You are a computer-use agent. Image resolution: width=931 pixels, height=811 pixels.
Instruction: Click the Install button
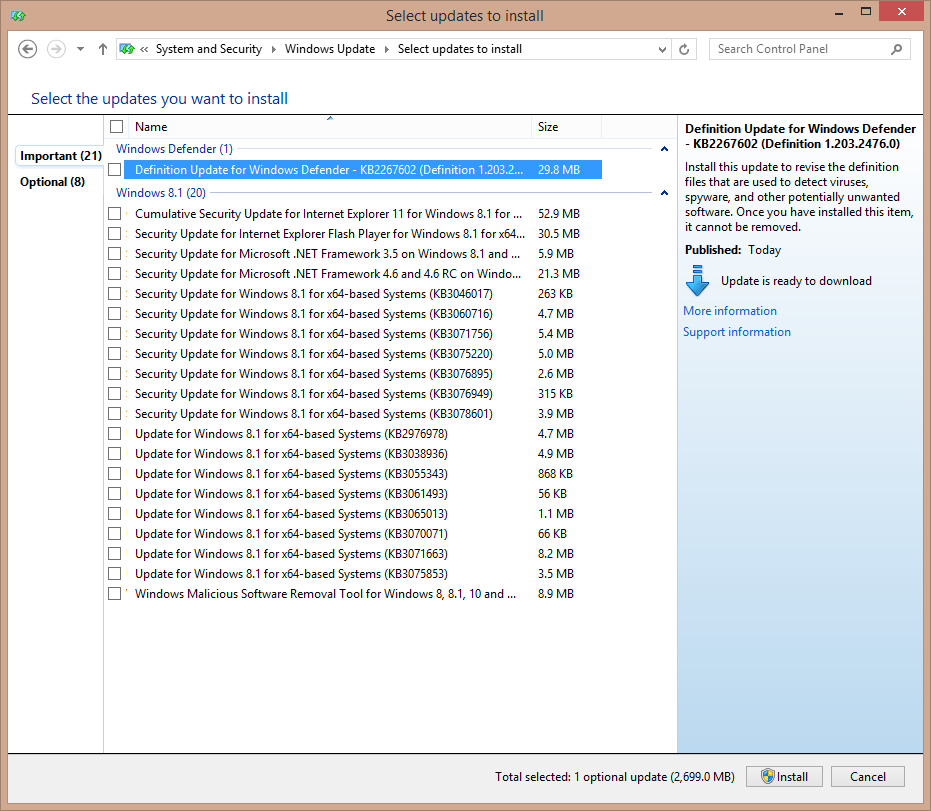pos(784,777)
